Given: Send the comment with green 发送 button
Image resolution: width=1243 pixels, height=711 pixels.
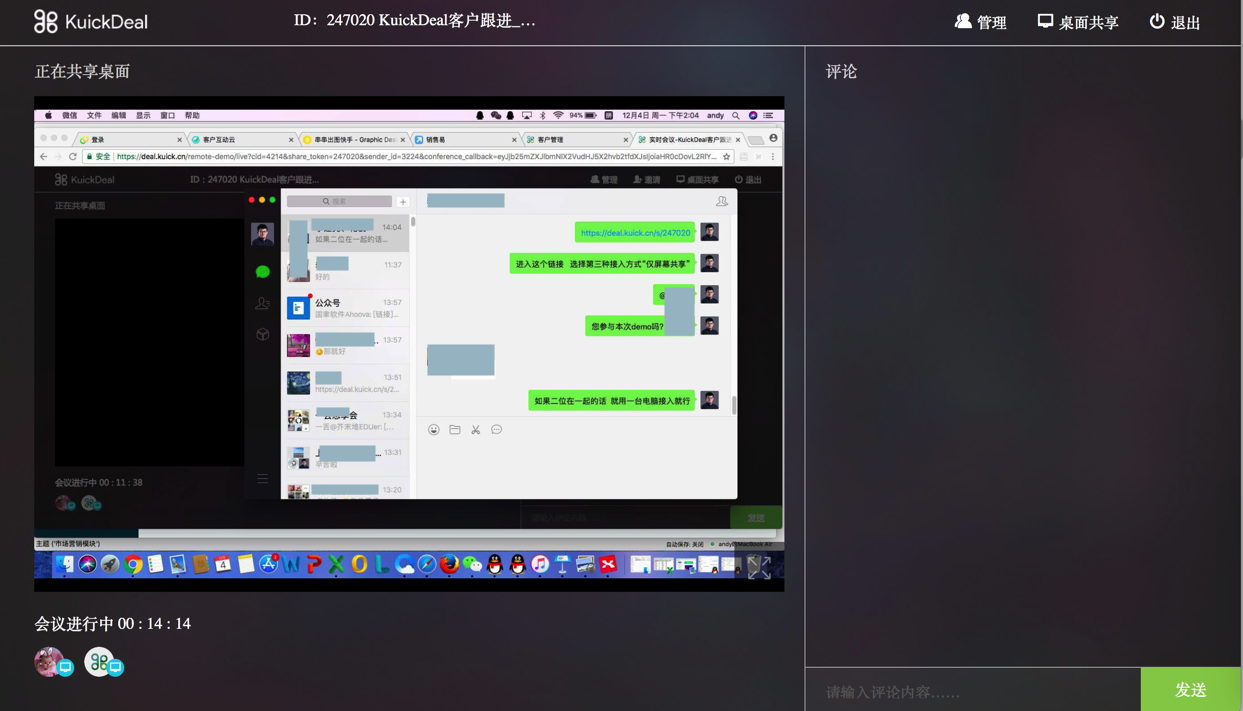Looking at the screenshot, I should 1190,690.
